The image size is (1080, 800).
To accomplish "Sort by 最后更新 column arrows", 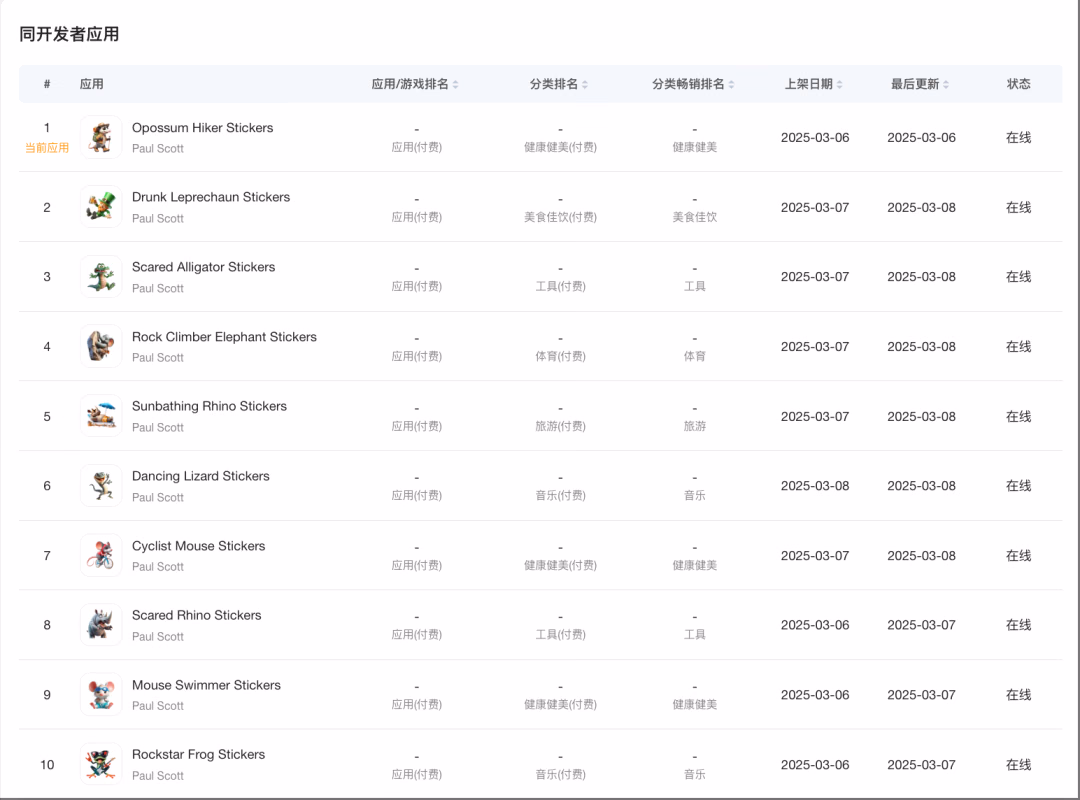I will point(946,85).
